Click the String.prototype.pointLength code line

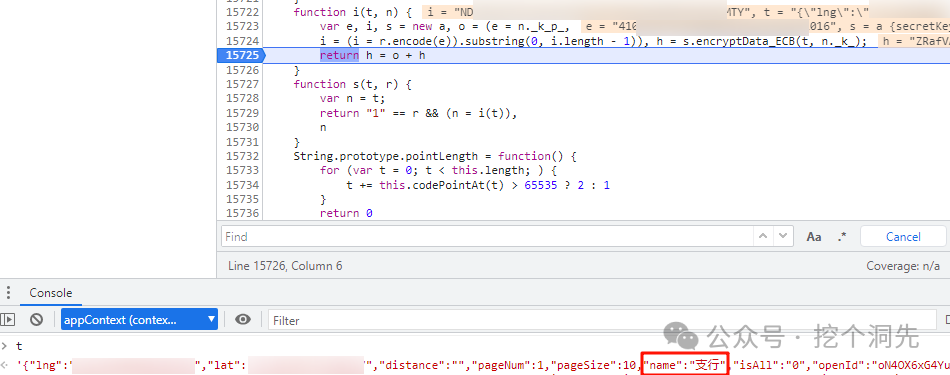coord(434,156)
